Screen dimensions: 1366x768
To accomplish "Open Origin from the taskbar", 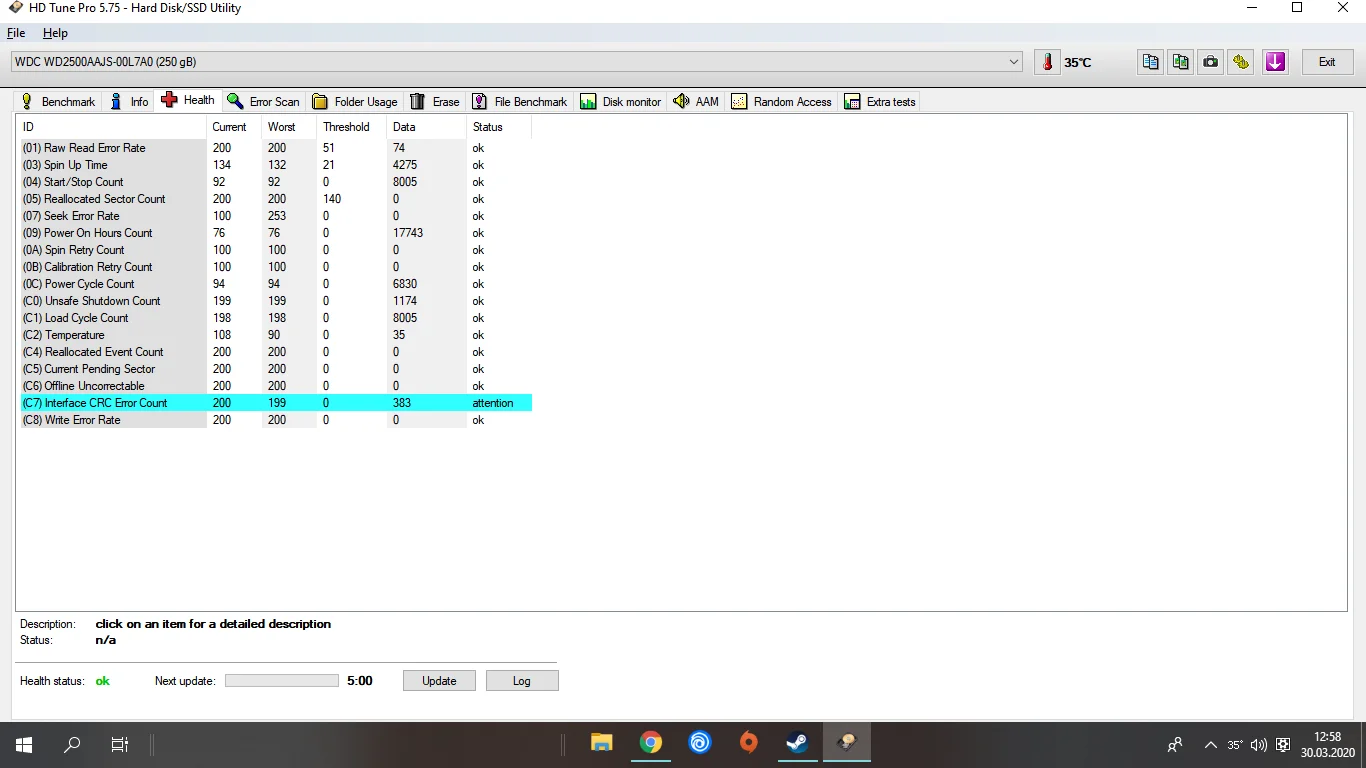I will (749, 743).
